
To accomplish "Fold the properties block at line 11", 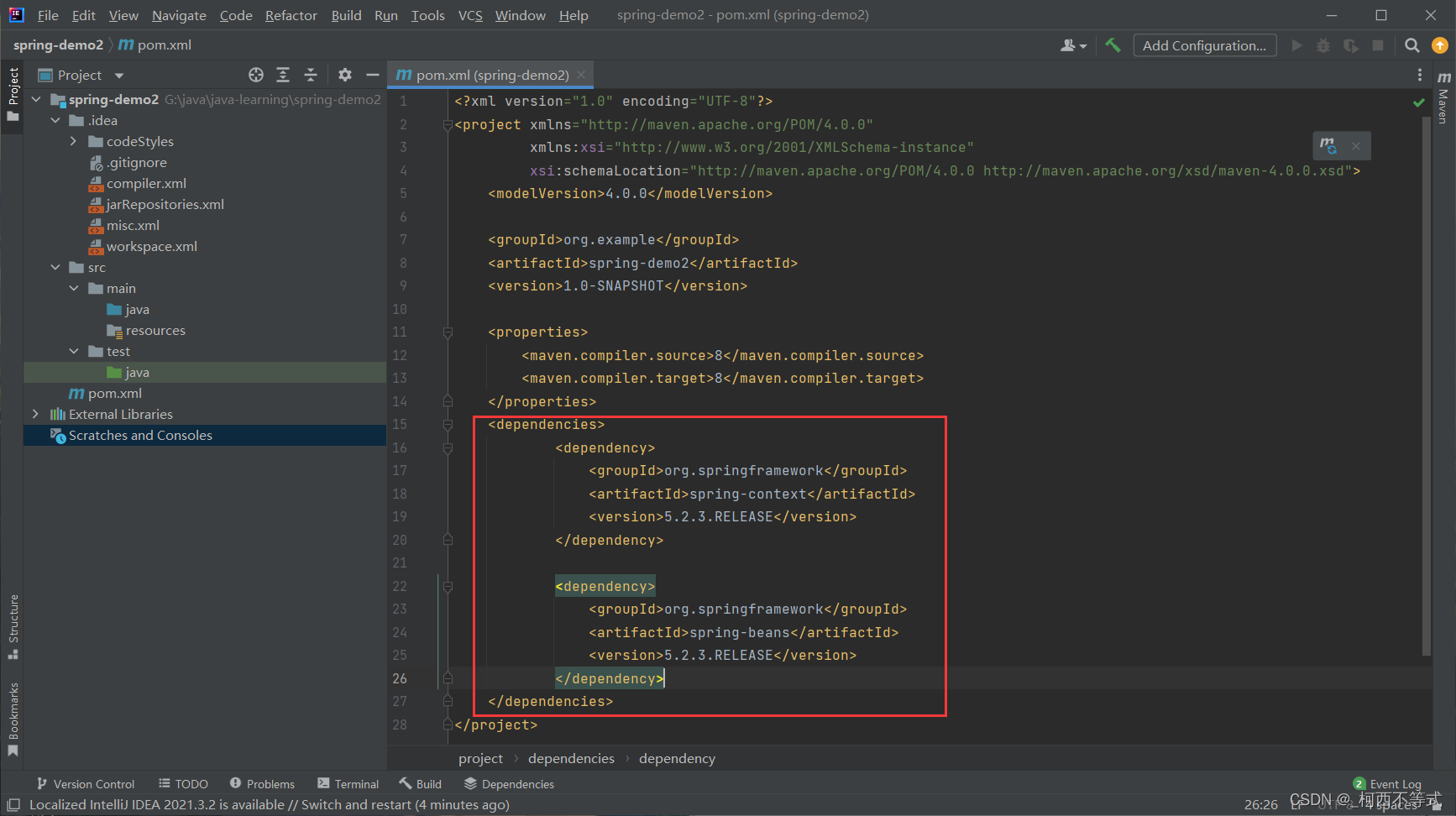I will (x=448, y=332).
